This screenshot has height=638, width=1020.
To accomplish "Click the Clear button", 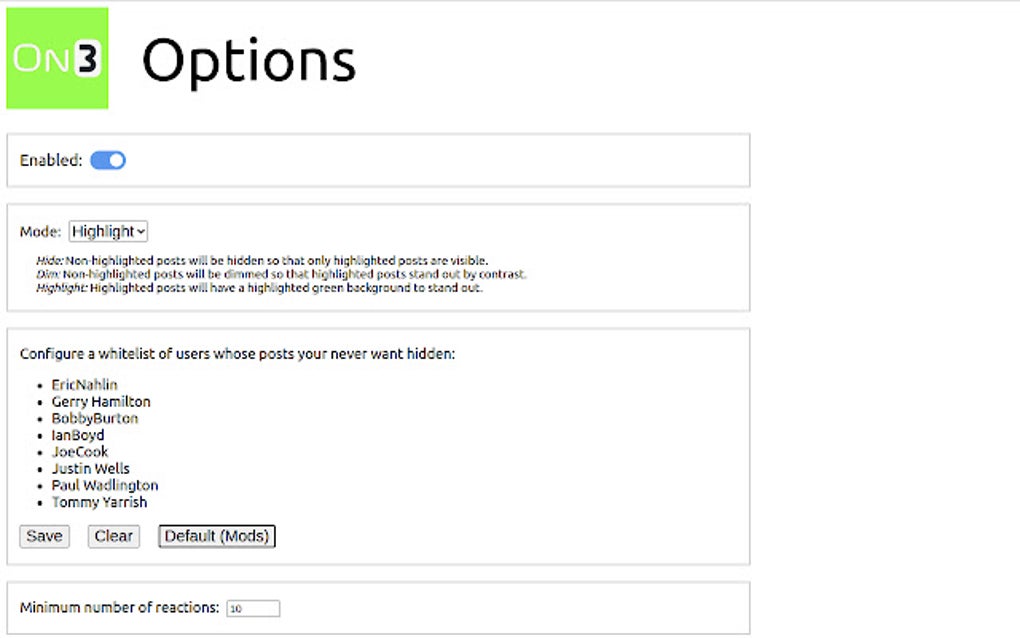I will coord(113,536).
